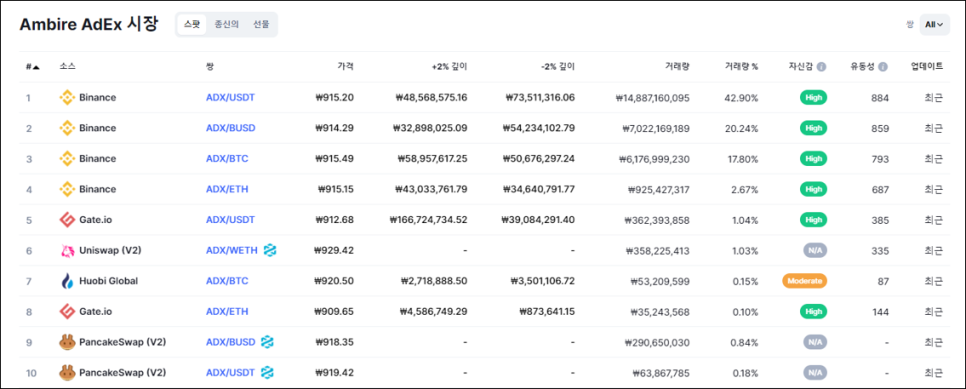Click the info icon next to 자신감
This screenshot has width=966, height=389.
coord(821,67)
